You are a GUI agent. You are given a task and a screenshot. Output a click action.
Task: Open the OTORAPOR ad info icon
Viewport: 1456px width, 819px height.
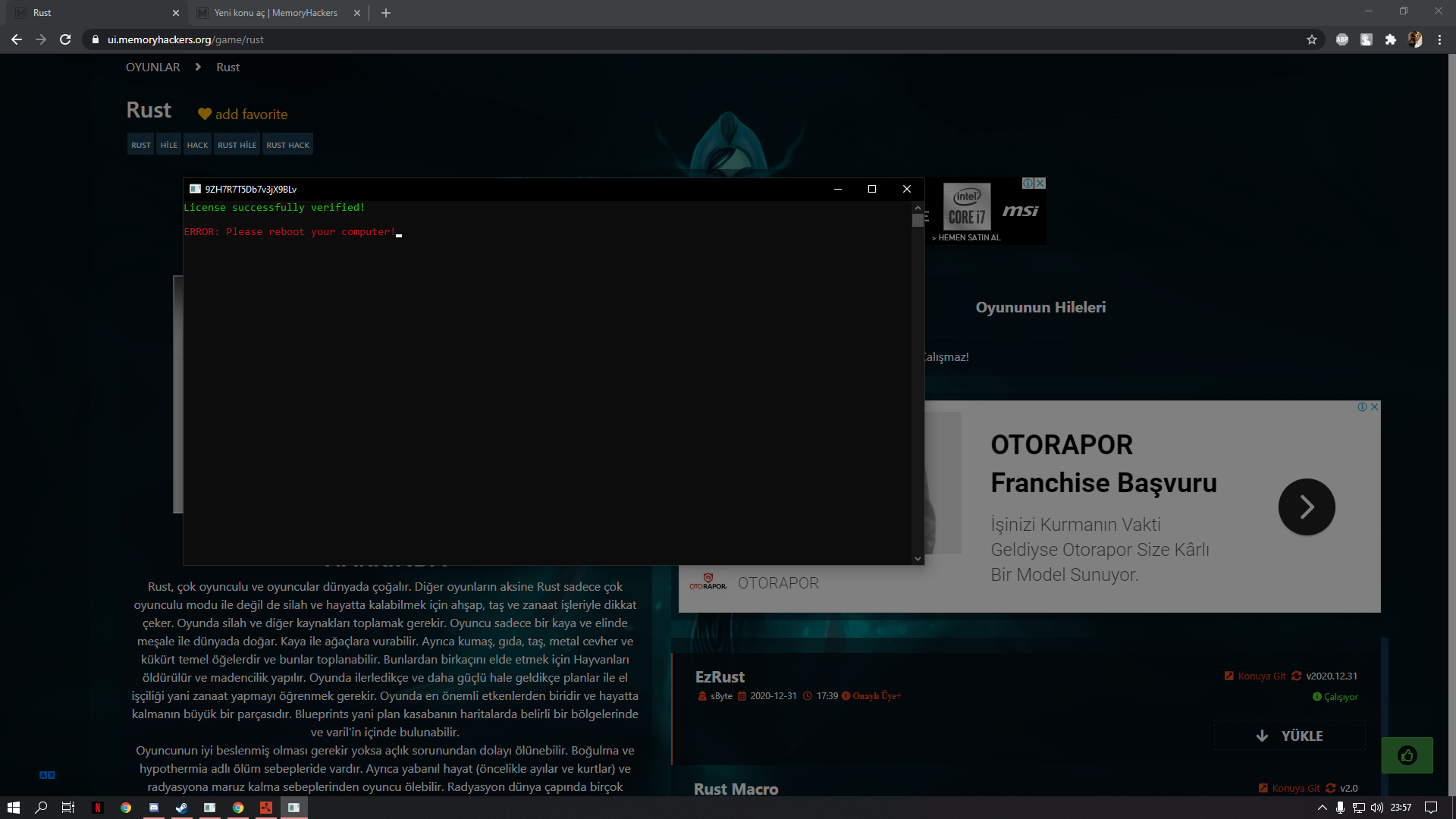click(1363, 407)
